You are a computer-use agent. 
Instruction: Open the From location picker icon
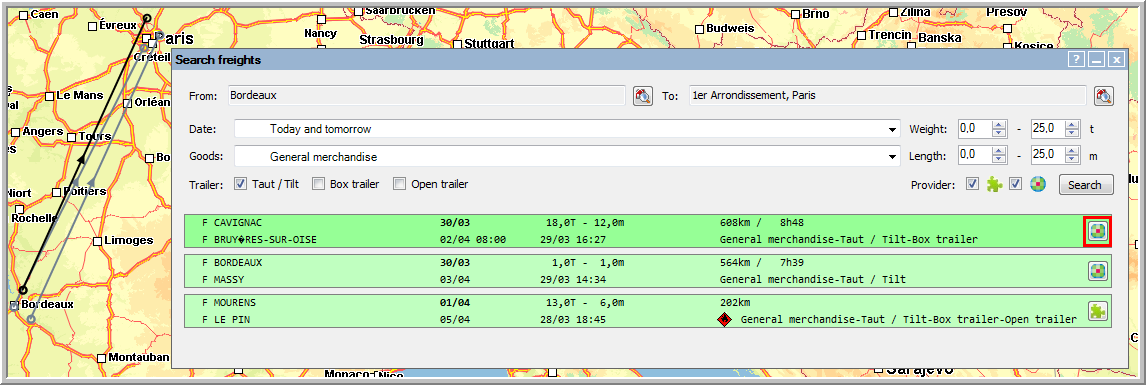642,96
